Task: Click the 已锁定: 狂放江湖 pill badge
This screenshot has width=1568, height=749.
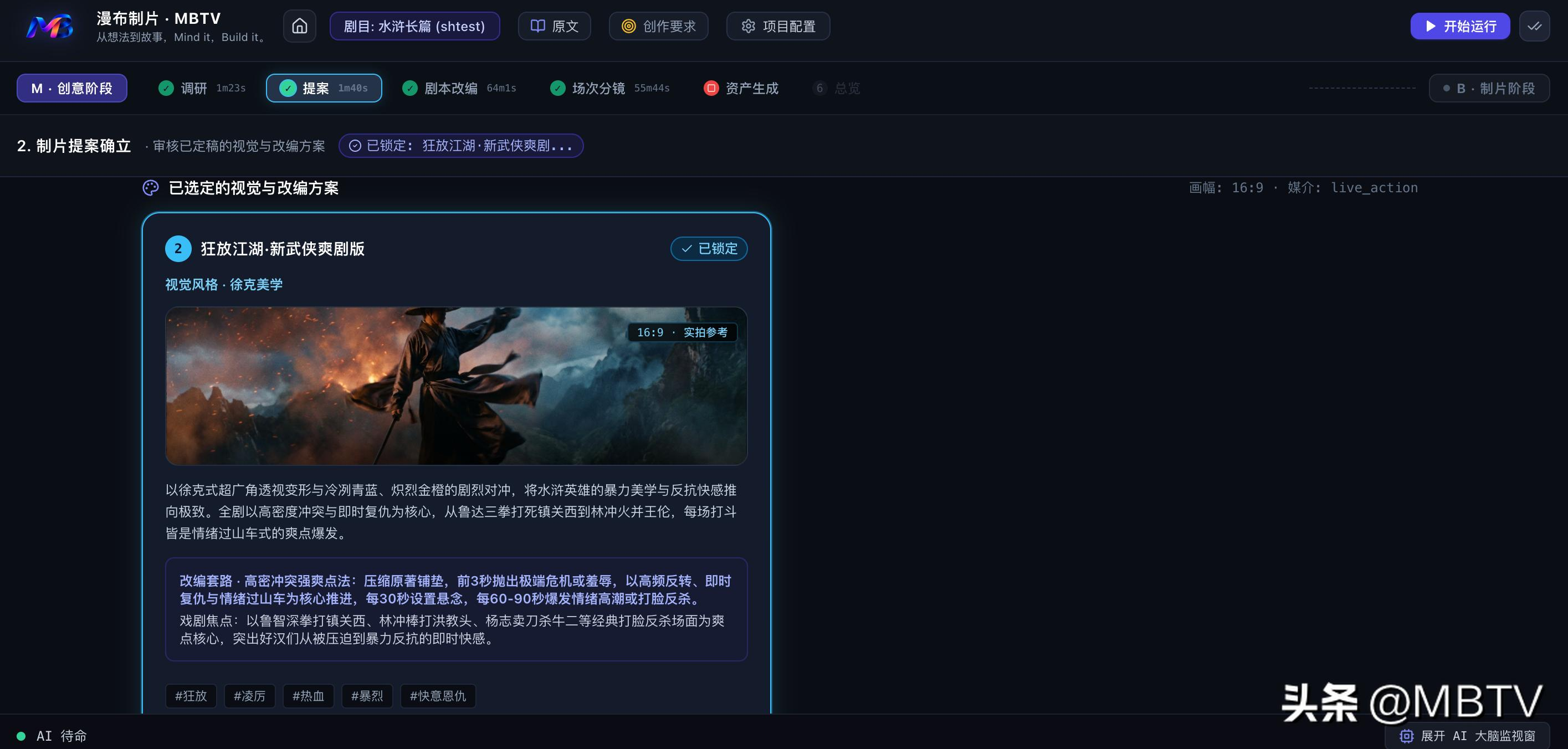Action: point(461,146)
